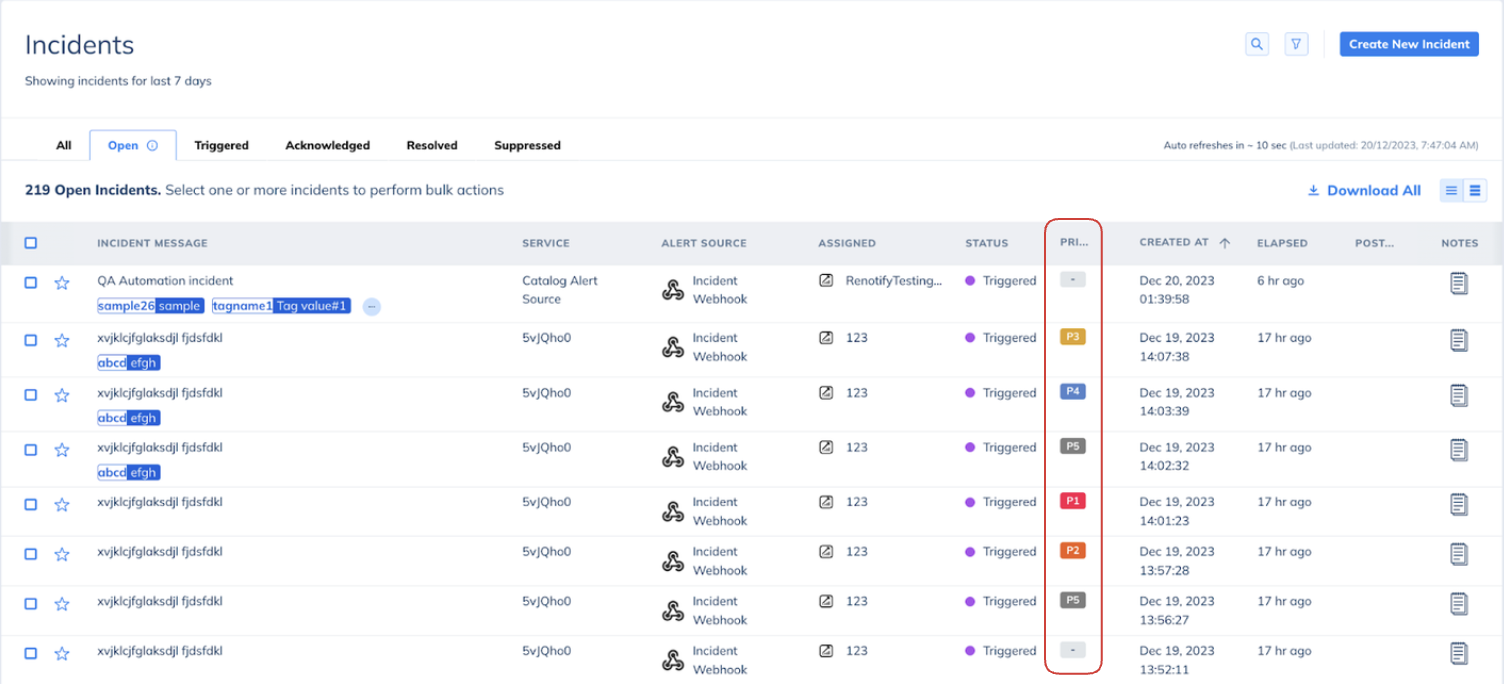Open notes for QA Automation incident
The width and height of the screenshot is (1504, 684).
coord(1459,284)
